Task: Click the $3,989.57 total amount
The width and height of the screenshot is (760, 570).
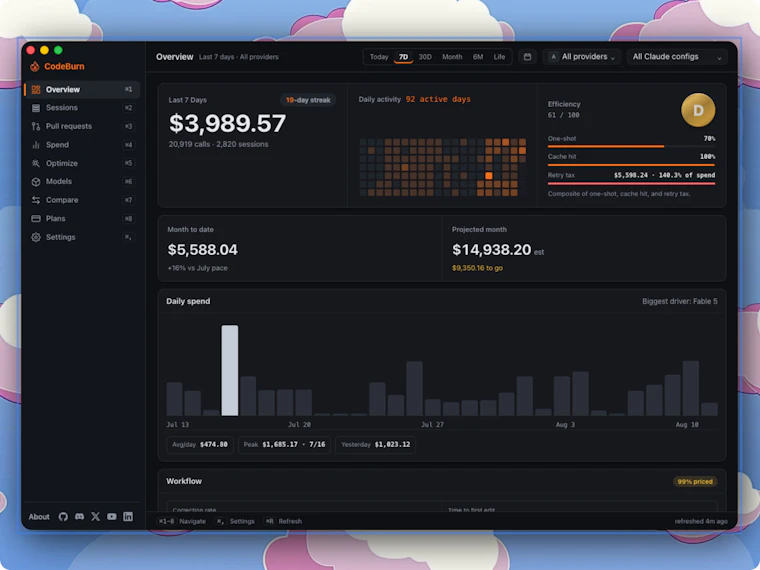Action: (227, 123)
